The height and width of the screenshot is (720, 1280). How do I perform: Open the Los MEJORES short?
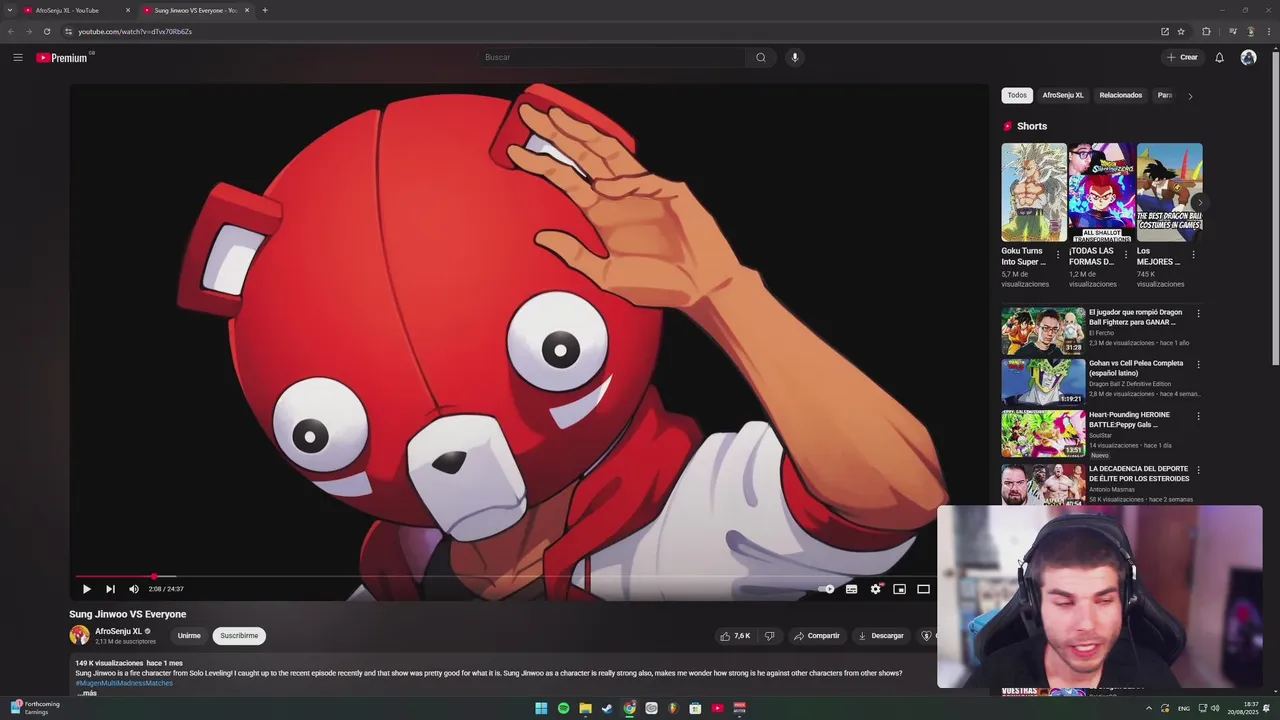click(x=1169, y=192)
